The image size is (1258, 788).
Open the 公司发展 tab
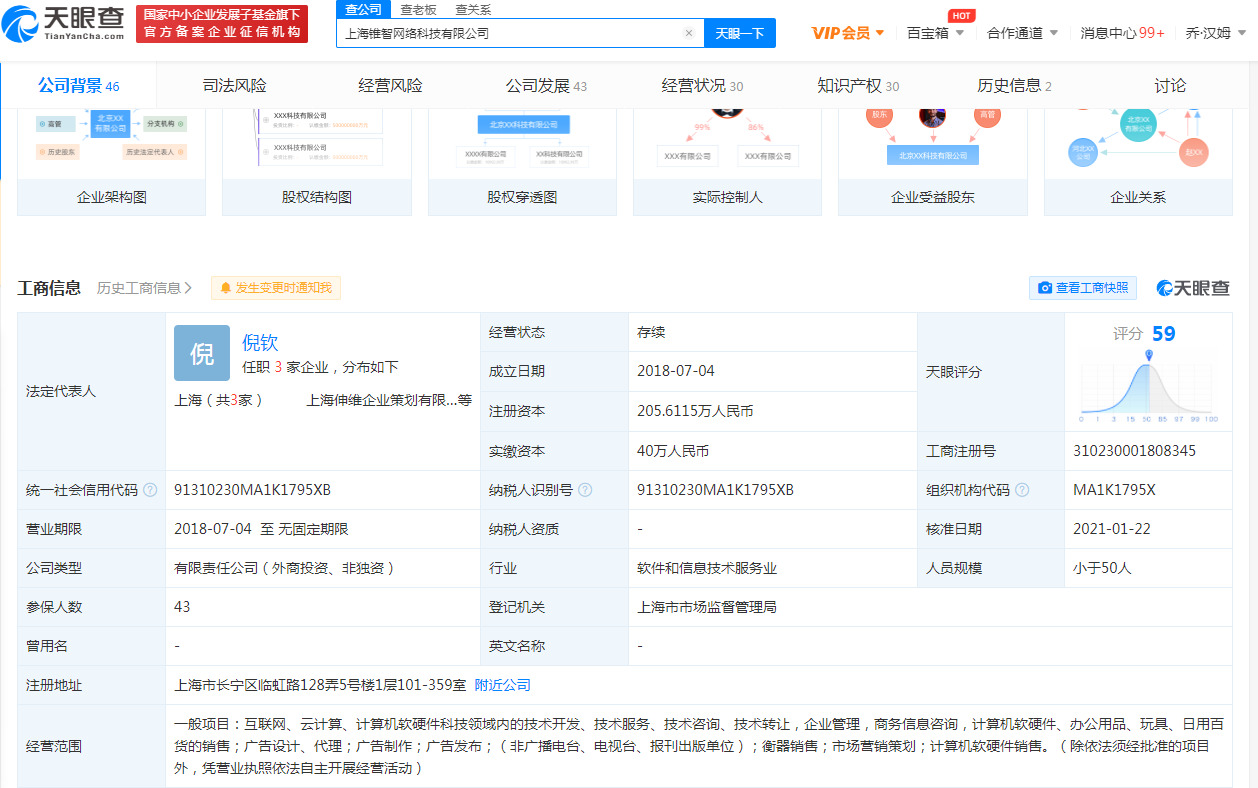pos(546,86)
